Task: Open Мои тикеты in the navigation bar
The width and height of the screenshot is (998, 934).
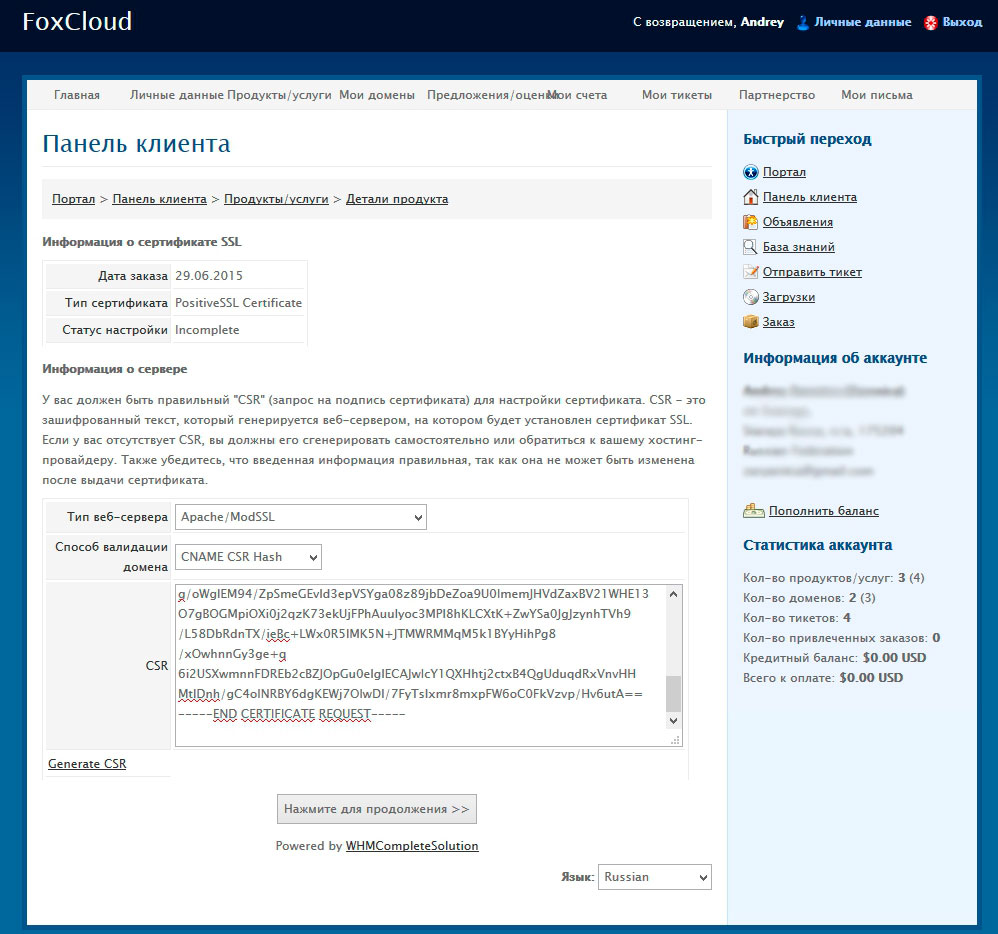Action: 677,95
